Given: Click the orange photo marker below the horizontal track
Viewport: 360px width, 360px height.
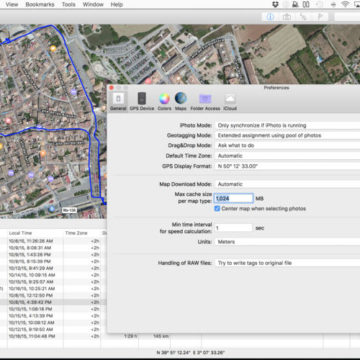Looking at the screenshot, I should click(x=43, y=153).
